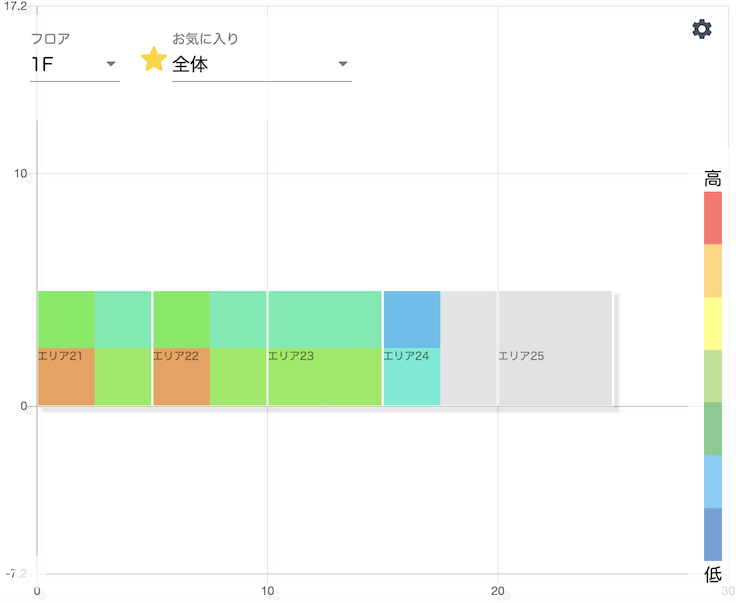The height and width of the screenshot is (603, 736).
Task: Expand the お気に入り dropdown arrow
Action: click(342, 65)
